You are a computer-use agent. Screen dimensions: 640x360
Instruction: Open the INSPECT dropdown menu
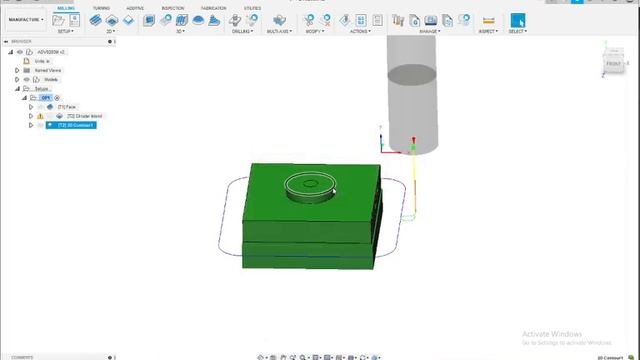[488, 31]
